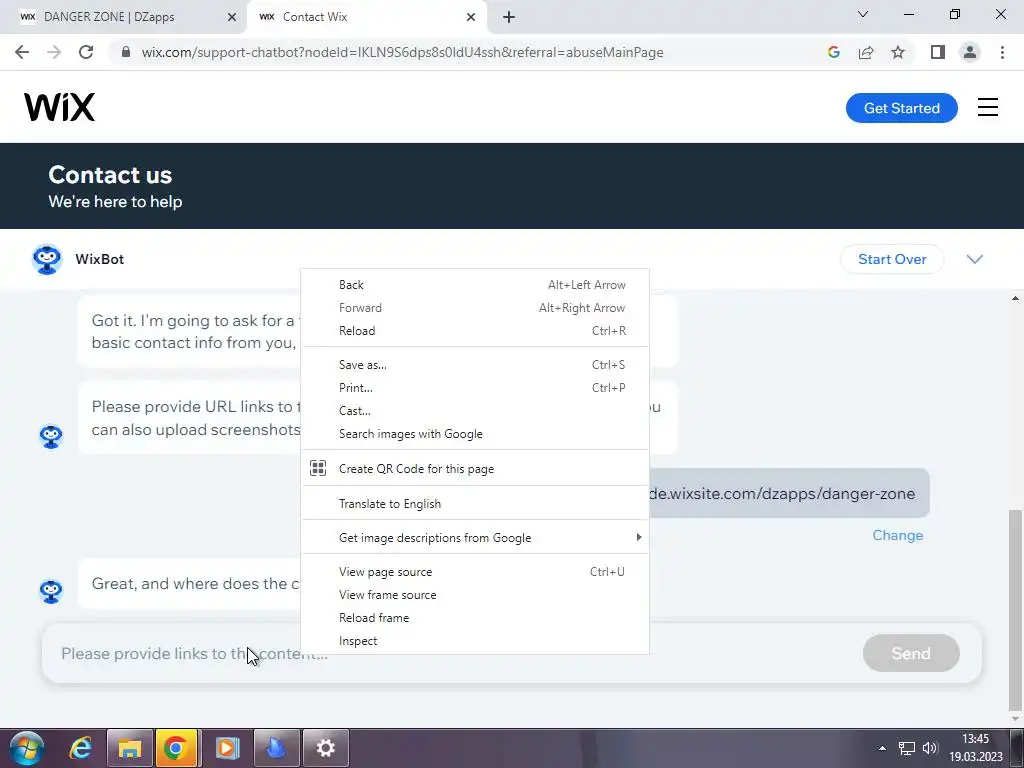Click the dzapps/danger-zone URL message bubble
1024x768 pixels.
(x=789, y=493)
